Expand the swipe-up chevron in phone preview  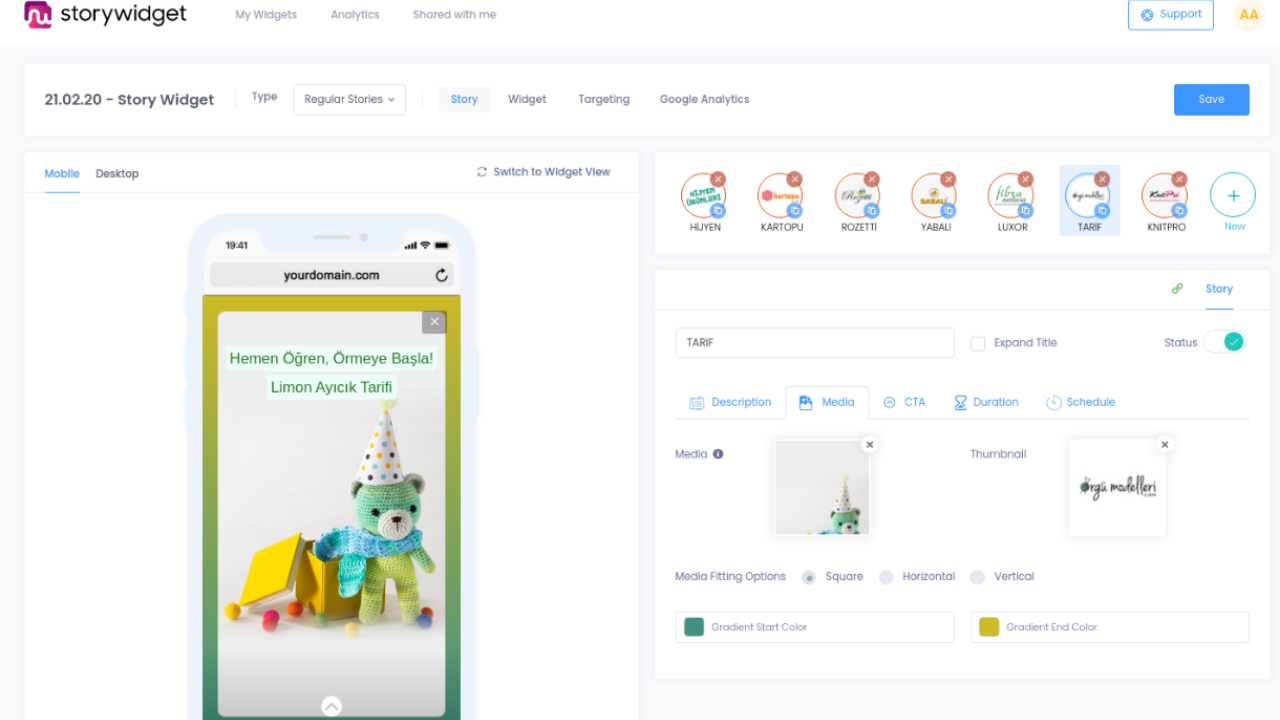click(331, 706)
